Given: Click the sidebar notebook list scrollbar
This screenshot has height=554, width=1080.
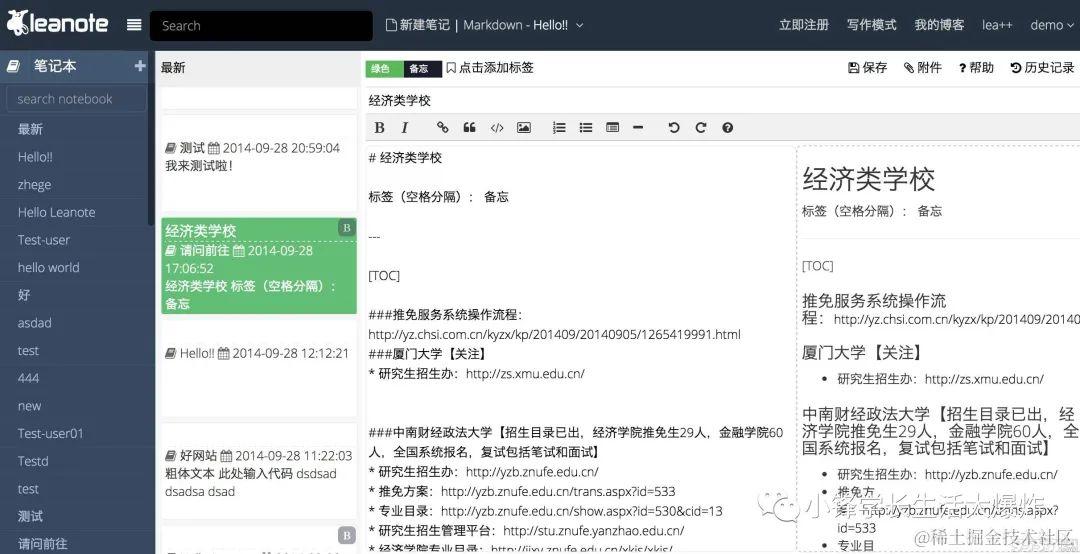Looking at the screenshot, I should 152,138.
